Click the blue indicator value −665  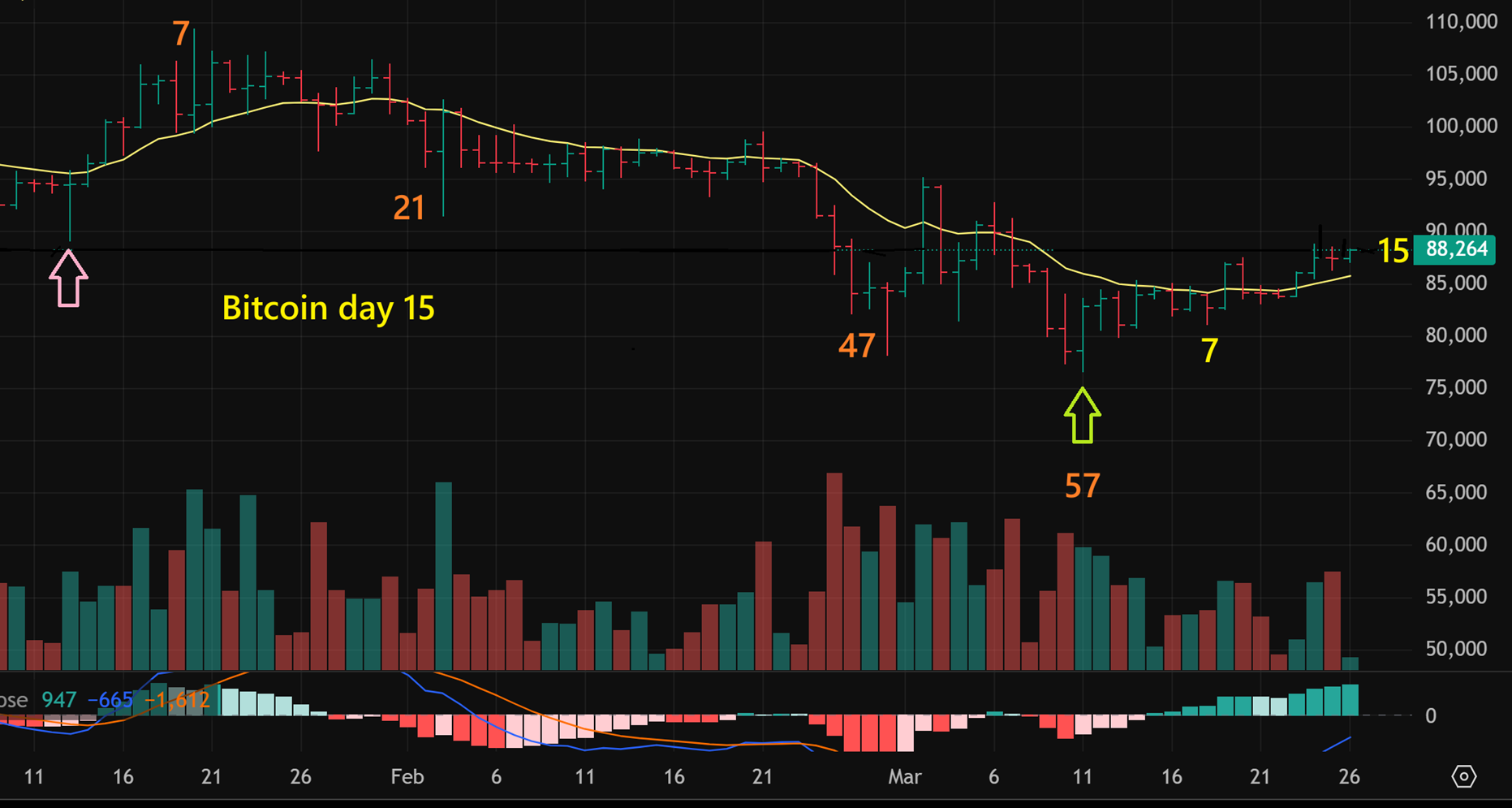point(110,700)
